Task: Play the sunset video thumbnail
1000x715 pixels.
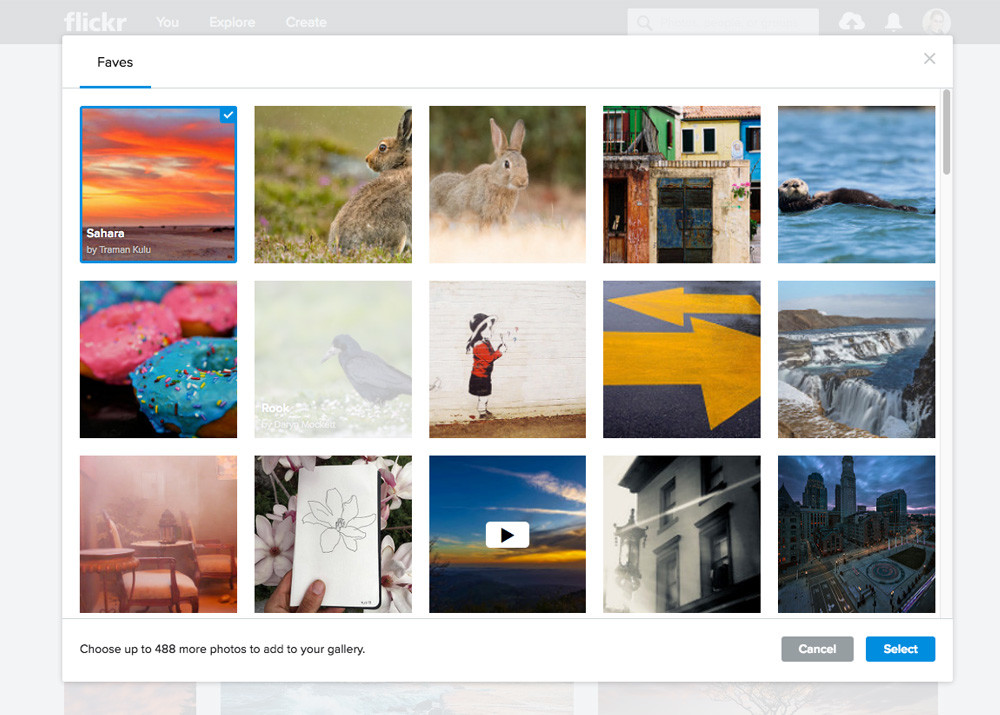Action: [x=507, y=534]
